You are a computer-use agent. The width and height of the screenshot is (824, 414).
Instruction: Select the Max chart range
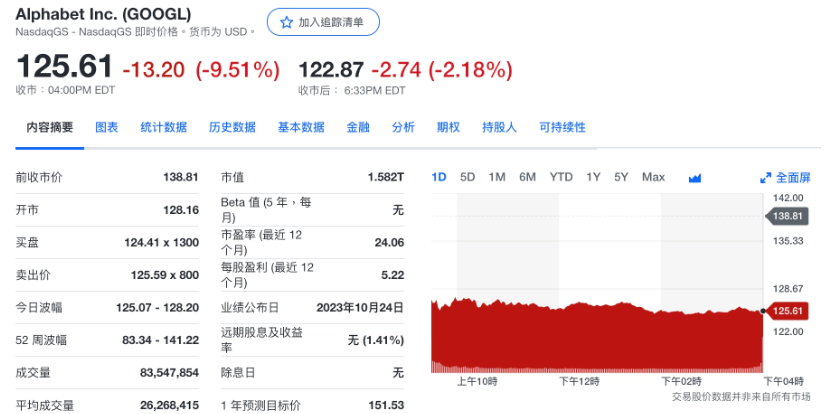coord(653,177)
